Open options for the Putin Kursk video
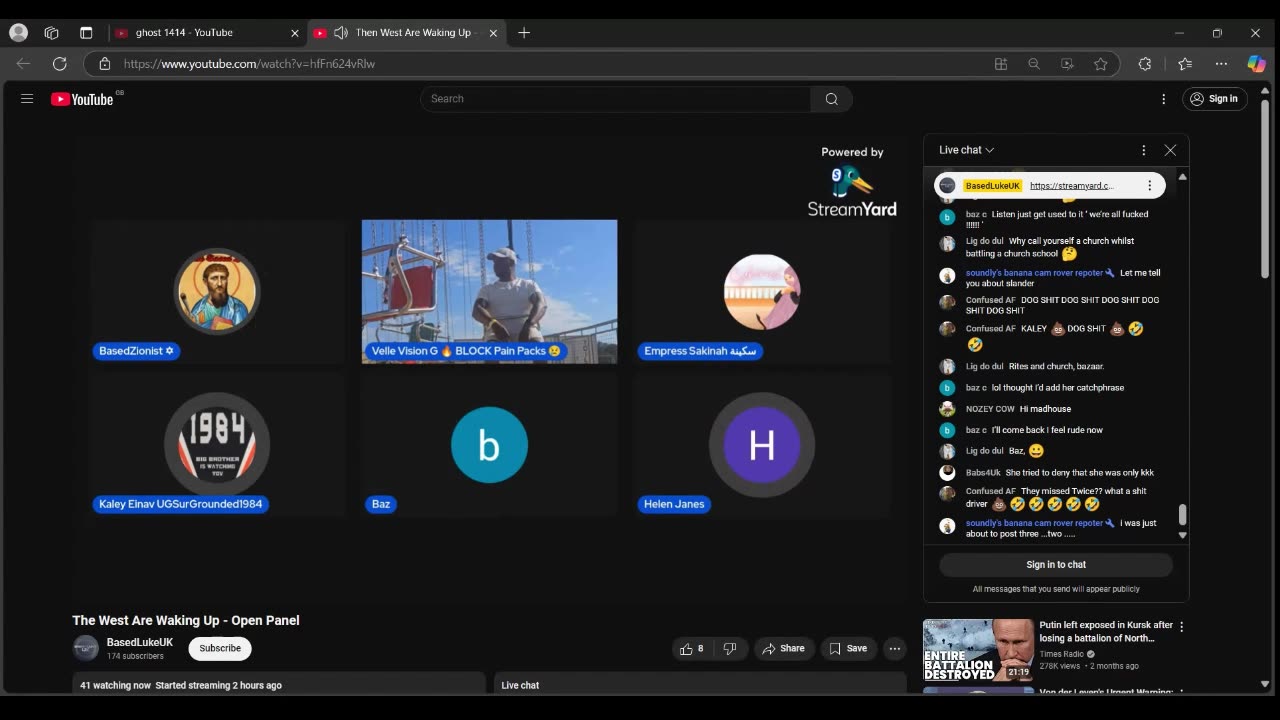Viewport: 1280px width, 720px height. tap(1182, 627)
